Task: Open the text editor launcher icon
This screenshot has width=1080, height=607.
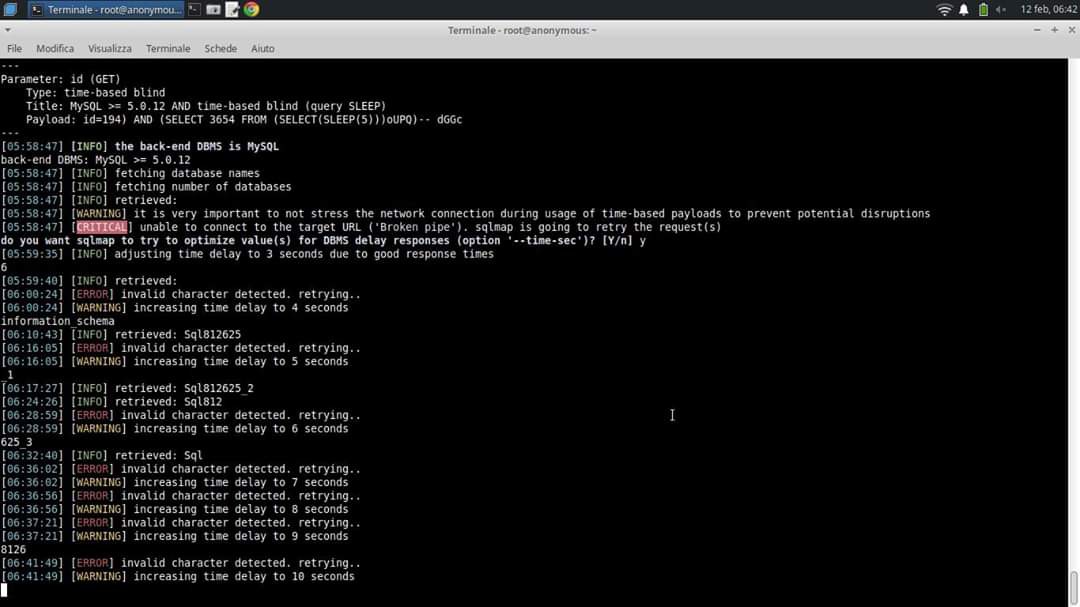Action: [x=232, y=10]
